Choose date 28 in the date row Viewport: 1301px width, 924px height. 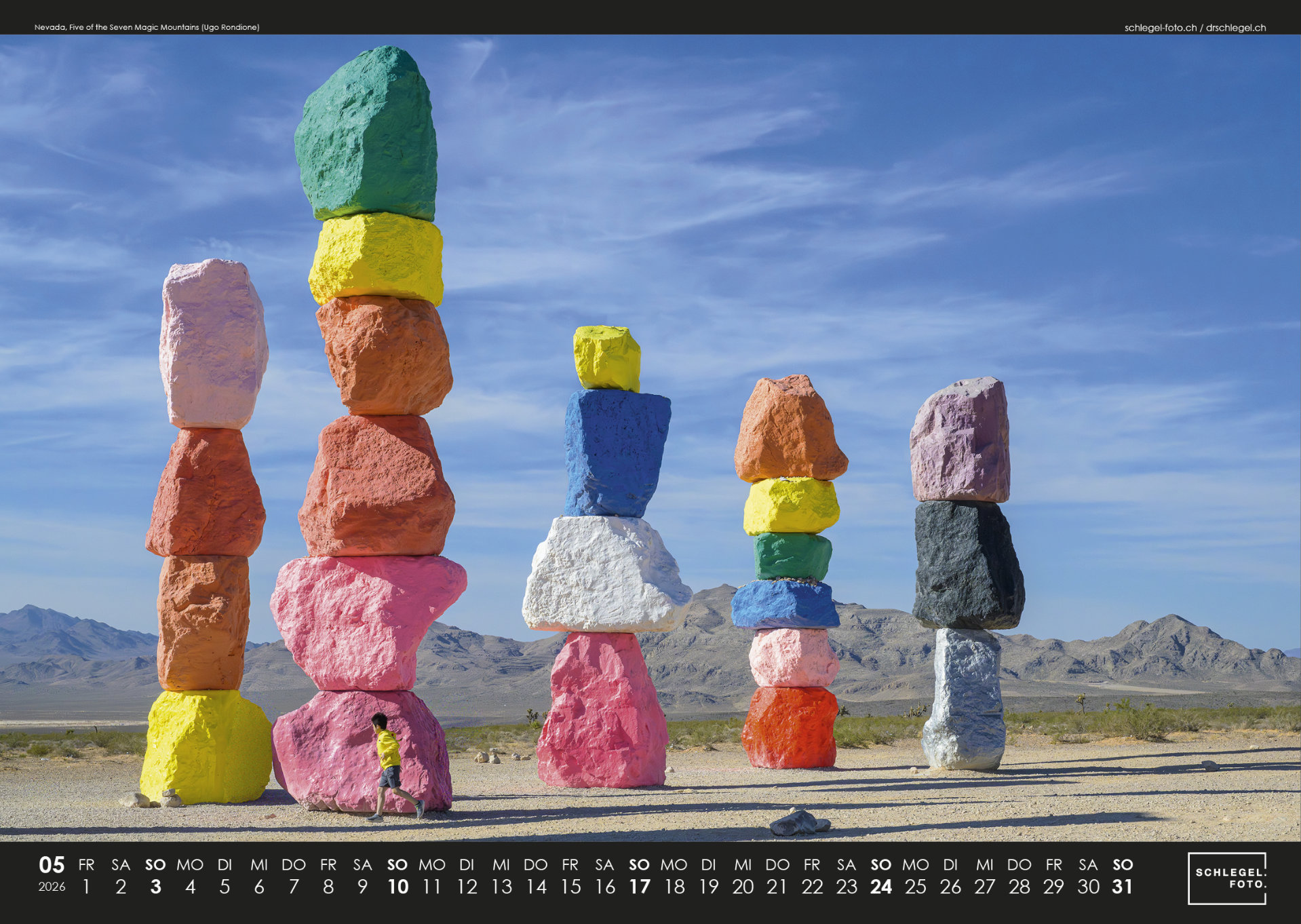coord(1019,886)
